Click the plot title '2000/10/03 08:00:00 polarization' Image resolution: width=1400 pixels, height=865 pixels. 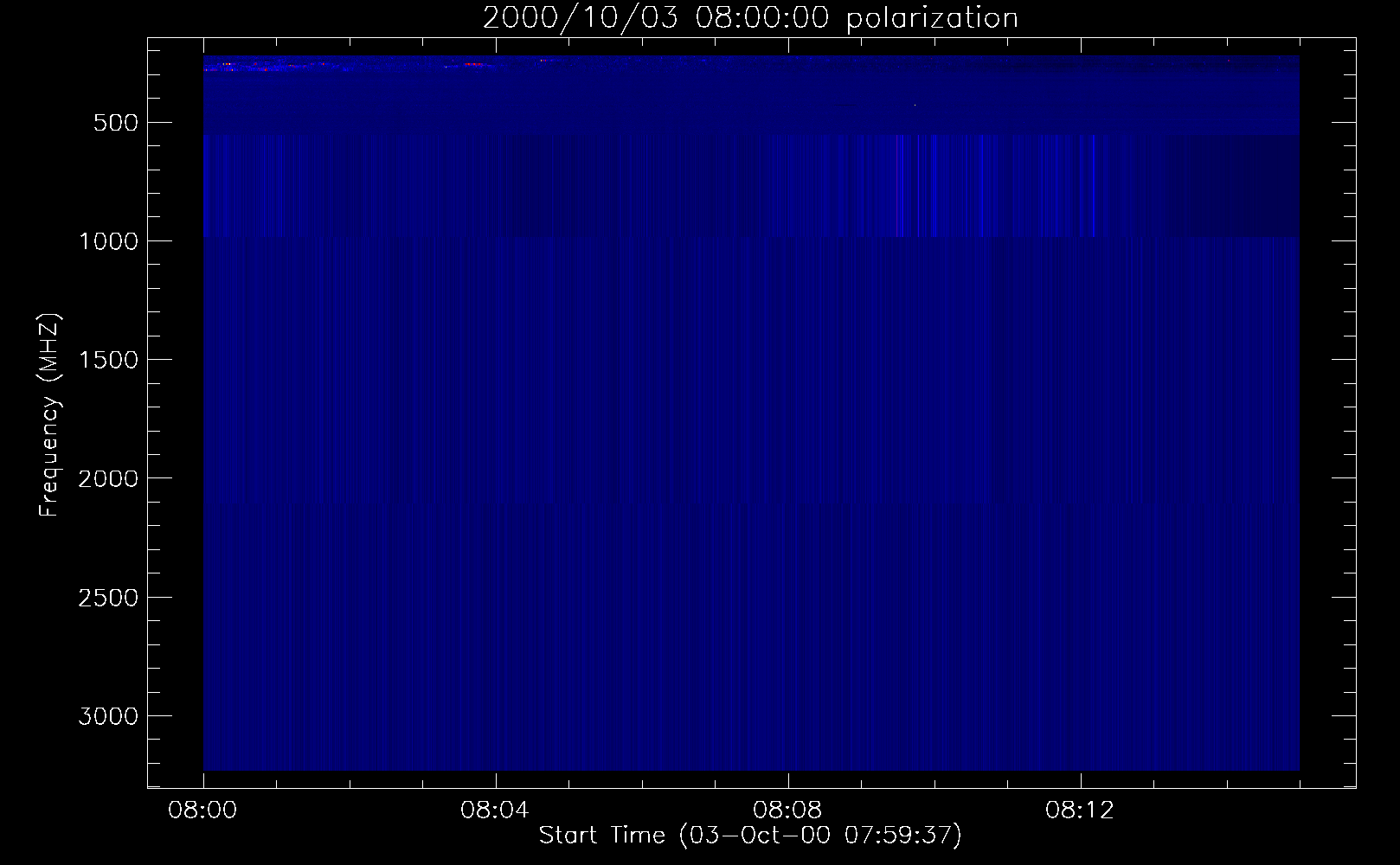click(x=750, y=18)
